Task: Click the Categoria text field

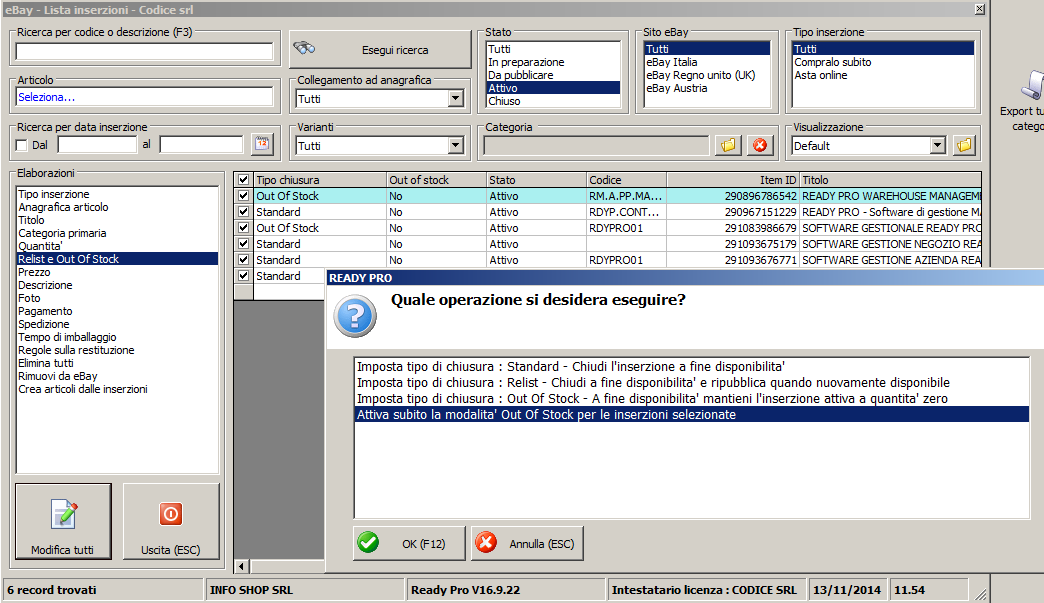Action: 597,145
